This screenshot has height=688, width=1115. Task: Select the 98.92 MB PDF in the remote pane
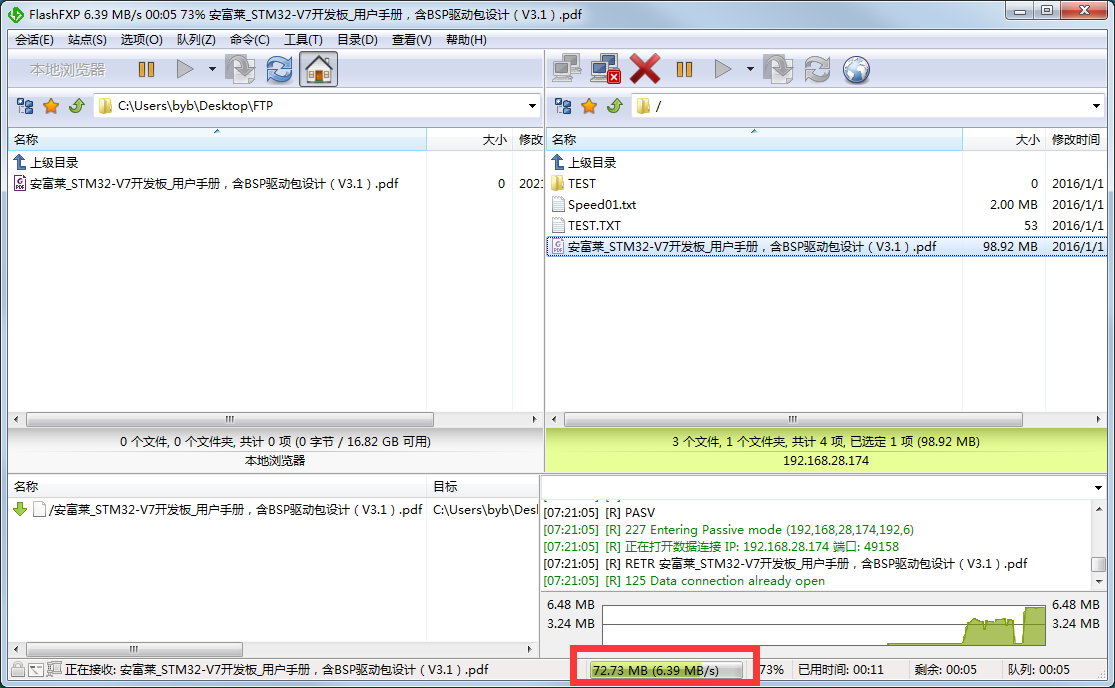coord(826,247)
